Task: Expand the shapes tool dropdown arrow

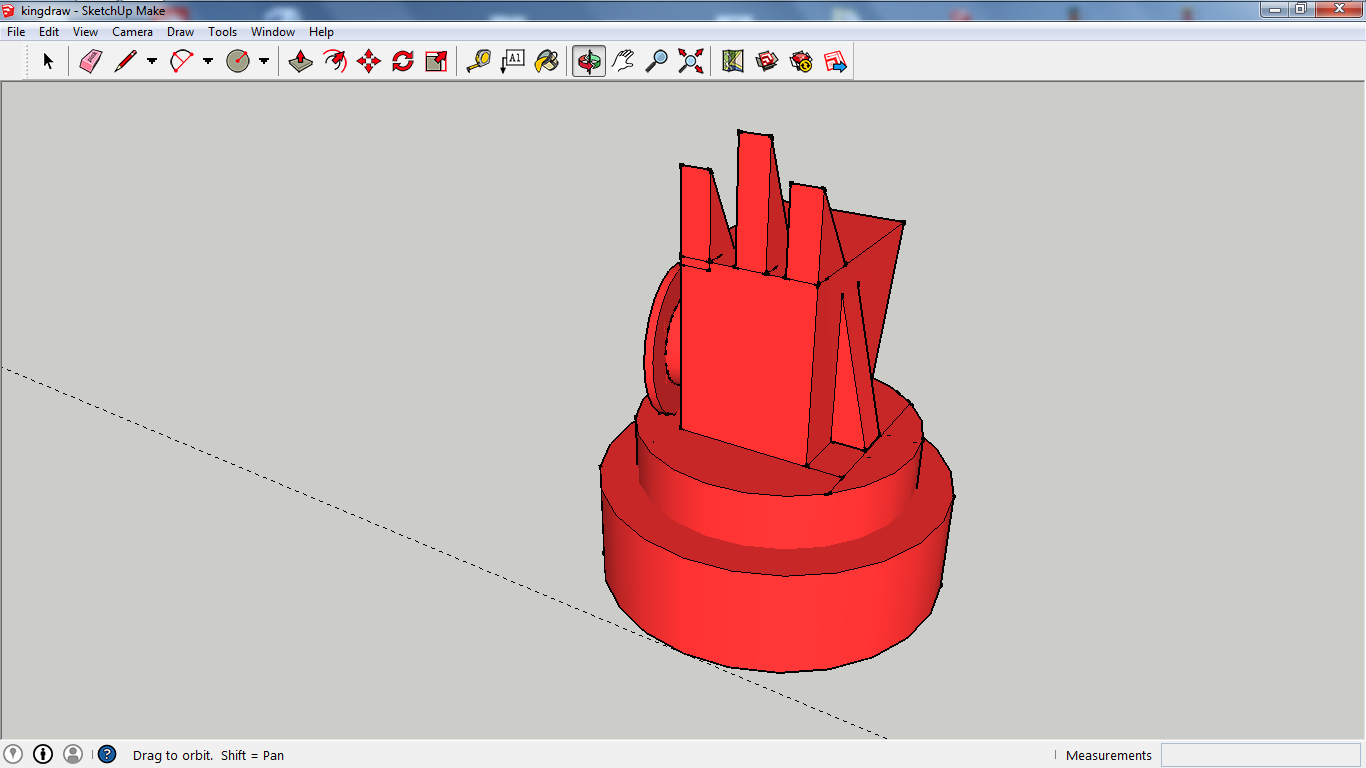Action: [x=264, y=61]
